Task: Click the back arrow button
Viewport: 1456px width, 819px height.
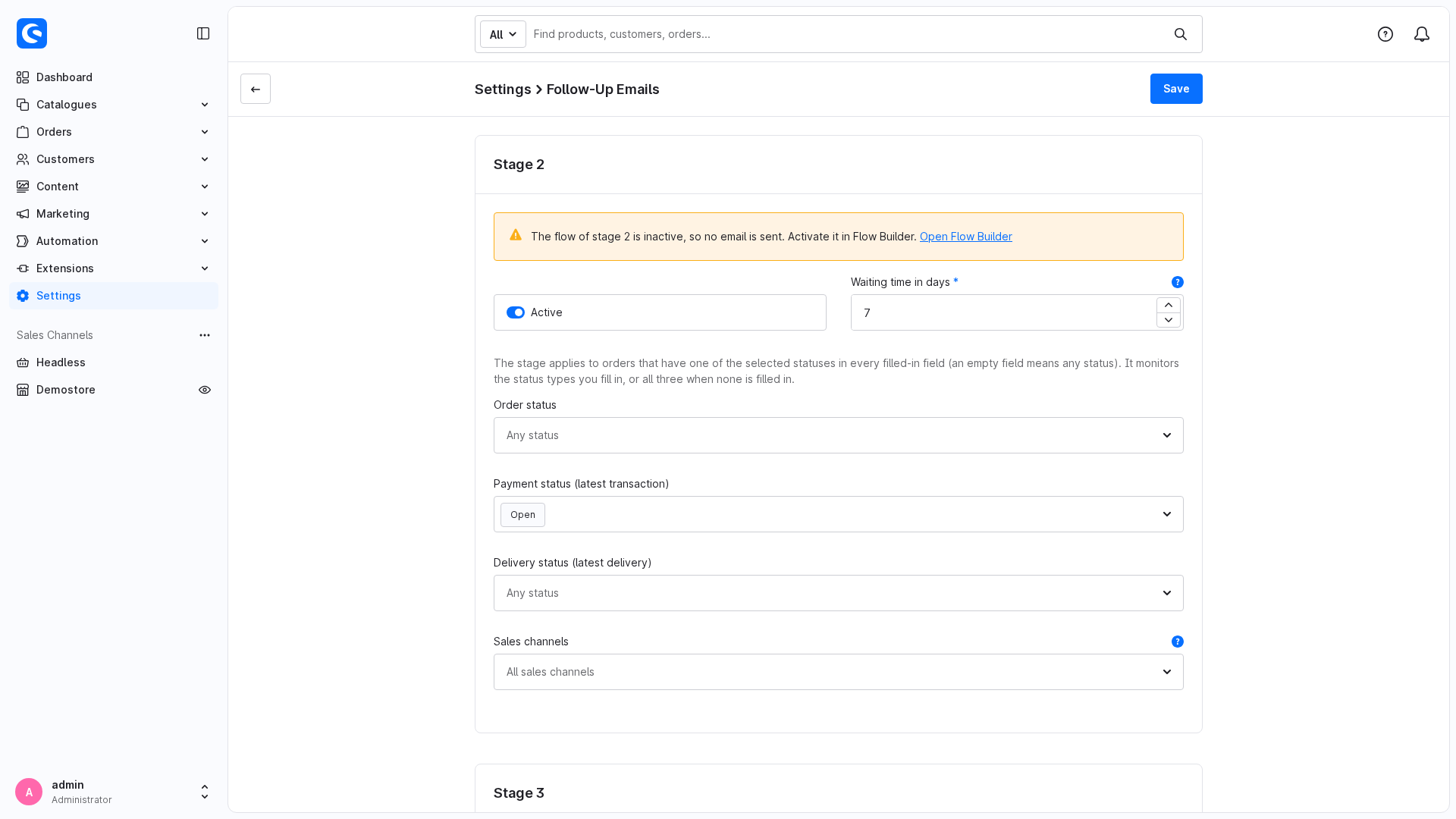Action: pos(256,89)
